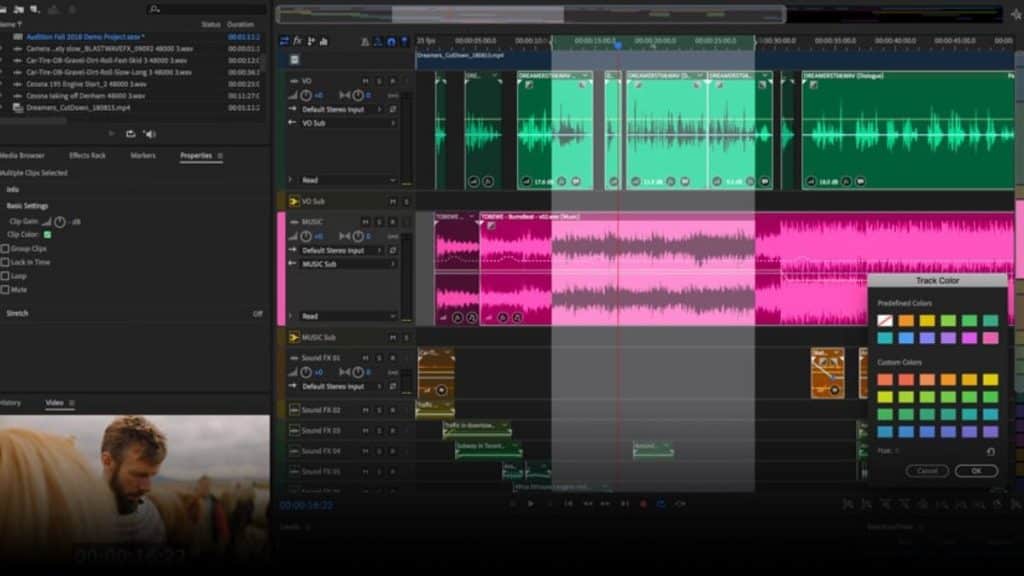This screenshot has width=1024, height=576.
Task: Select the Move tool
Action: 283,42
